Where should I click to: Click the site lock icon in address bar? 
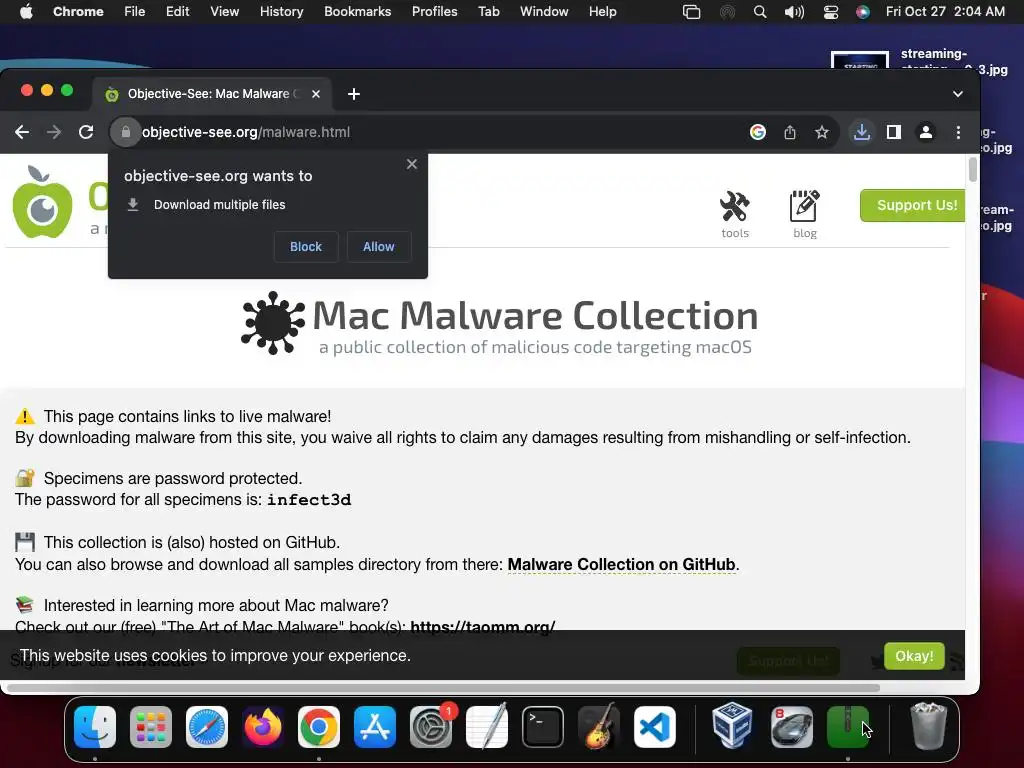125,132
